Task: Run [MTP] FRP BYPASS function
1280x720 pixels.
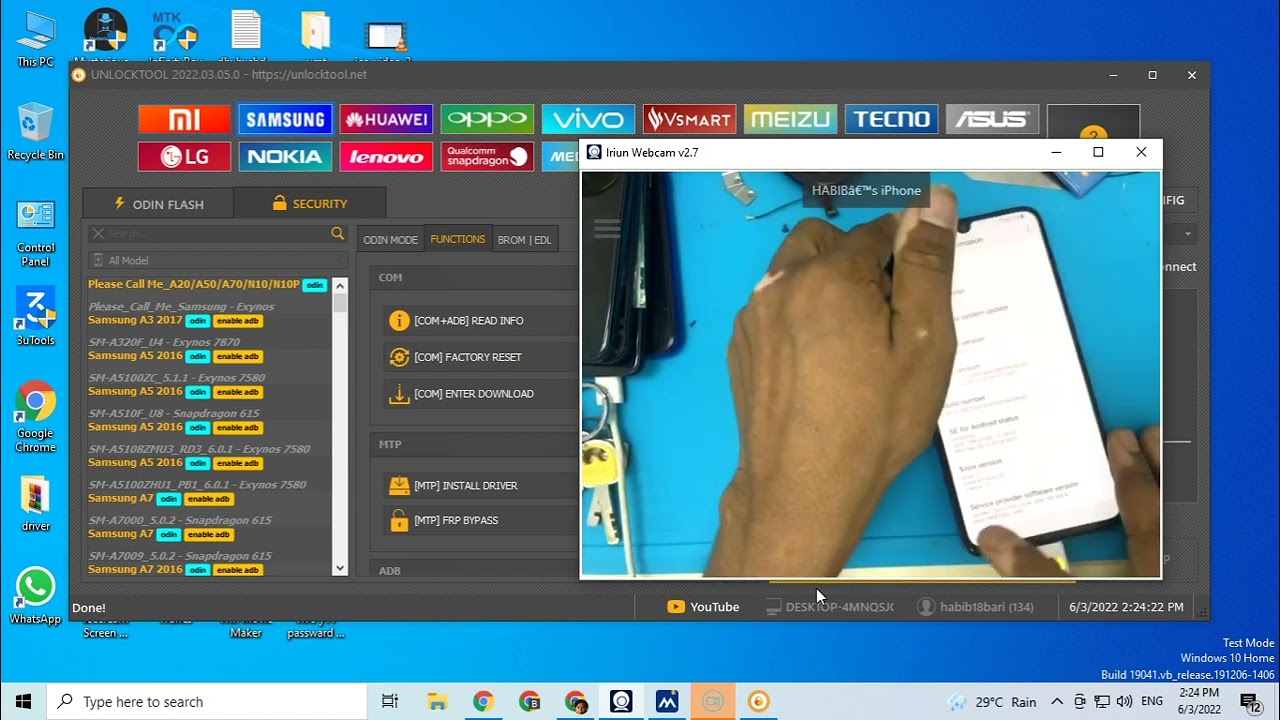Action: point(456,520)
